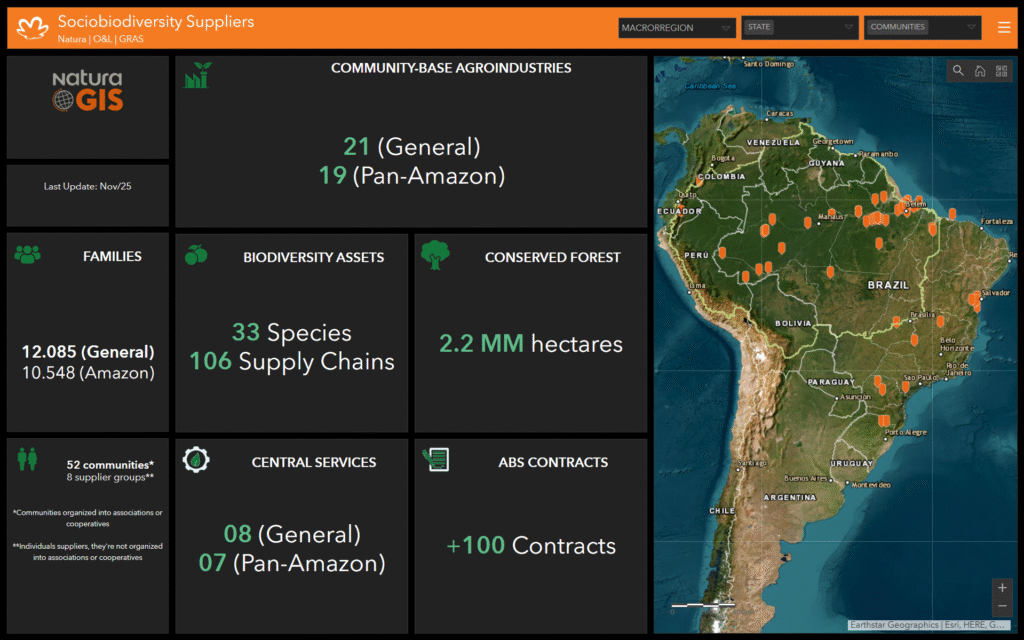Open the basemap gallery grid icon
The width and height of the screenshot is (1024, 640).
pos(1001,71)
